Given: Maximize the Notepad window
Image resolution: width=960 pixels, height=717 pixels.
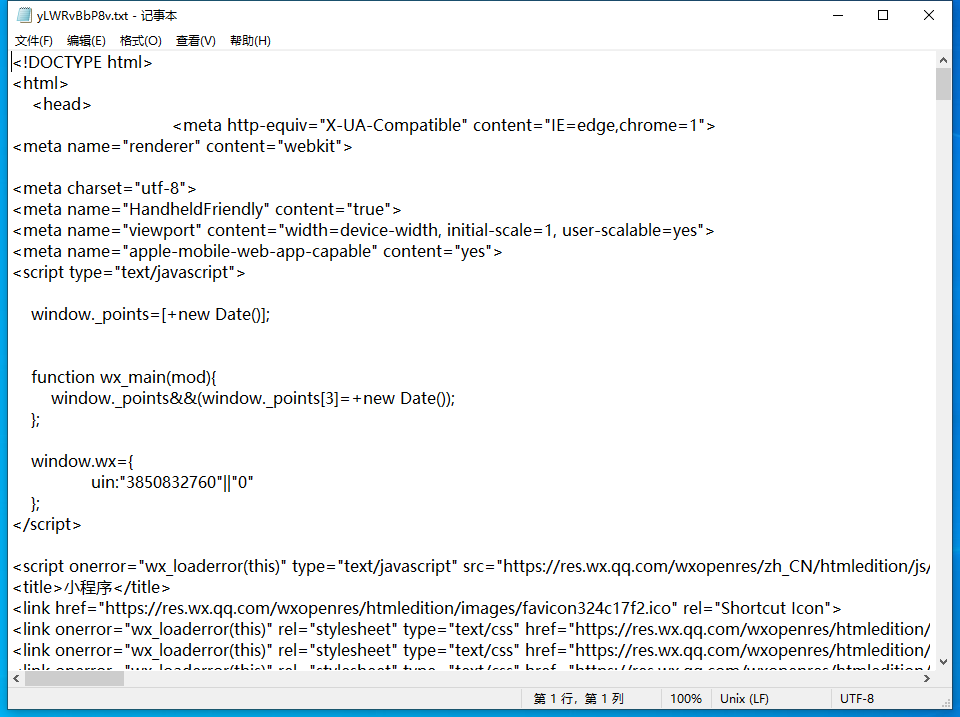Looking at the screenshot, I should click(883, 15).
